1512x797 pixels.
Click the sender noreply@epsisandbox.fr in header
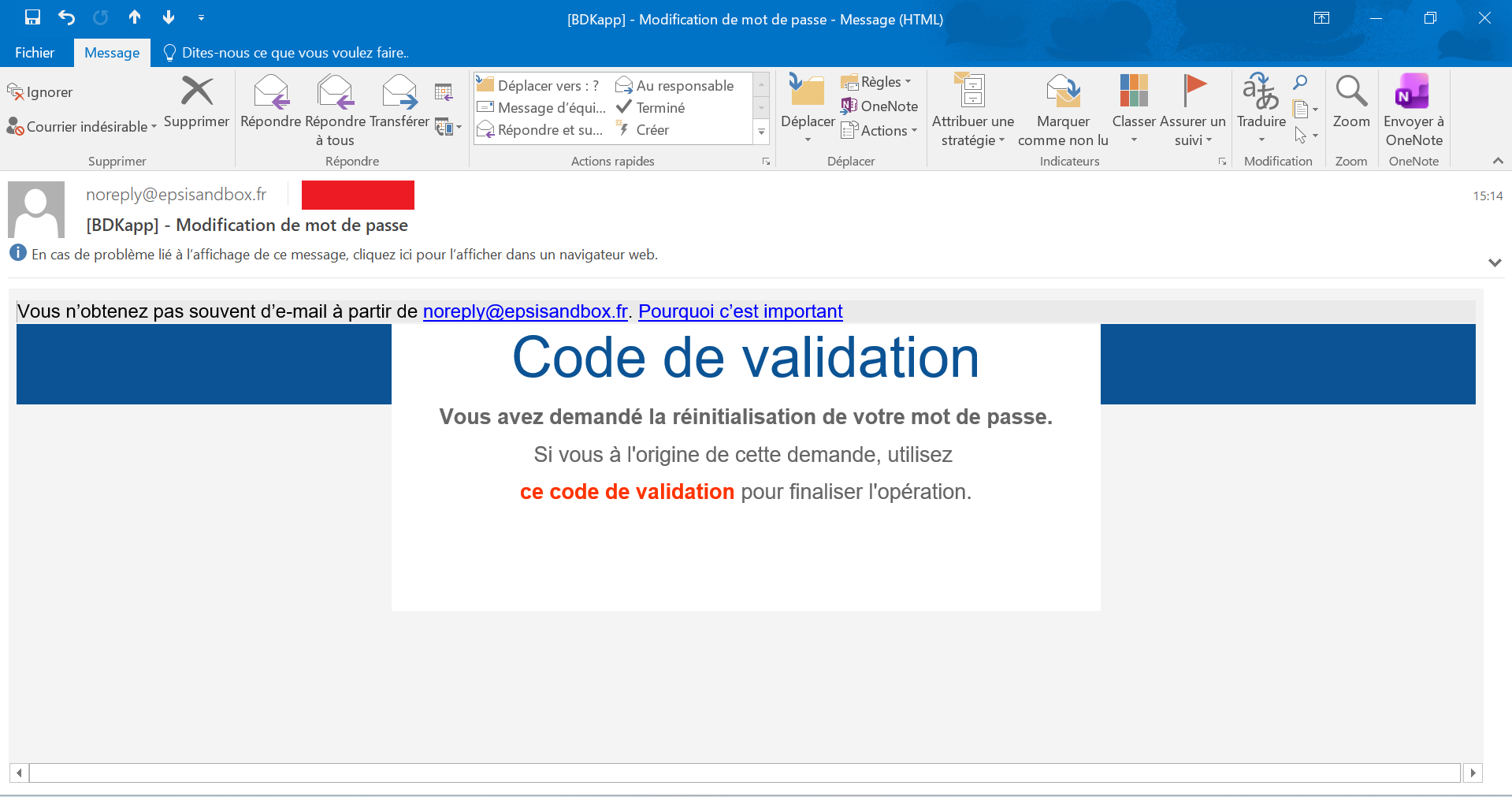click(x=176, y=194)
